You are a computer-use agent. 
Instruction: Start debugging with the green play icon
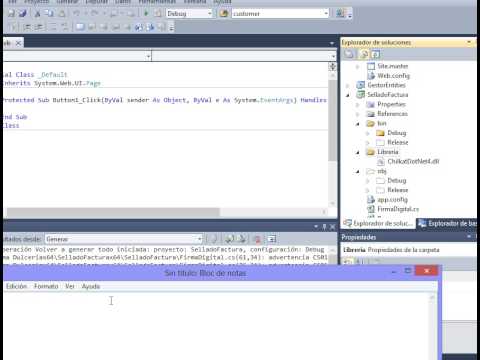point(146,13)
